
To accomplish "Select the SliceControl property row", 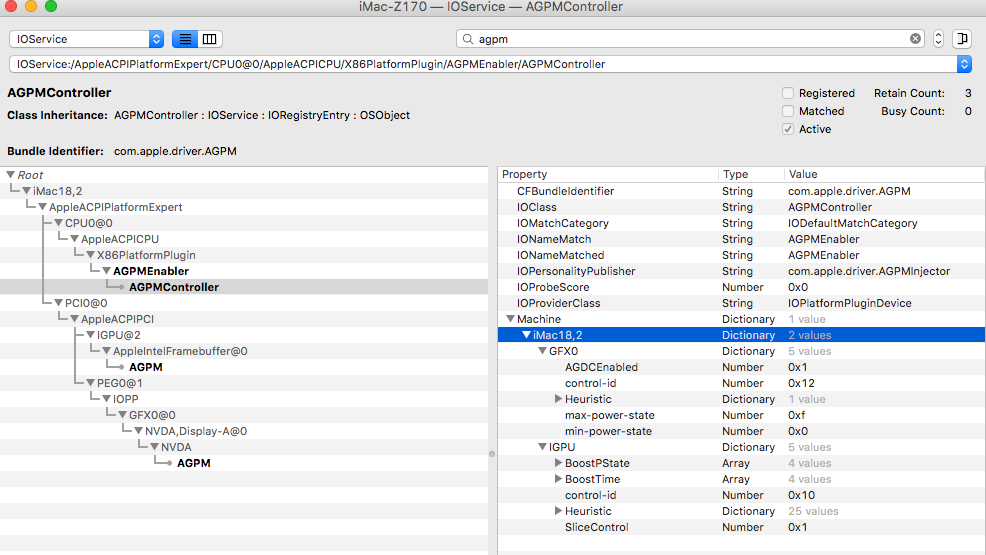I will (x=741, y=527).
